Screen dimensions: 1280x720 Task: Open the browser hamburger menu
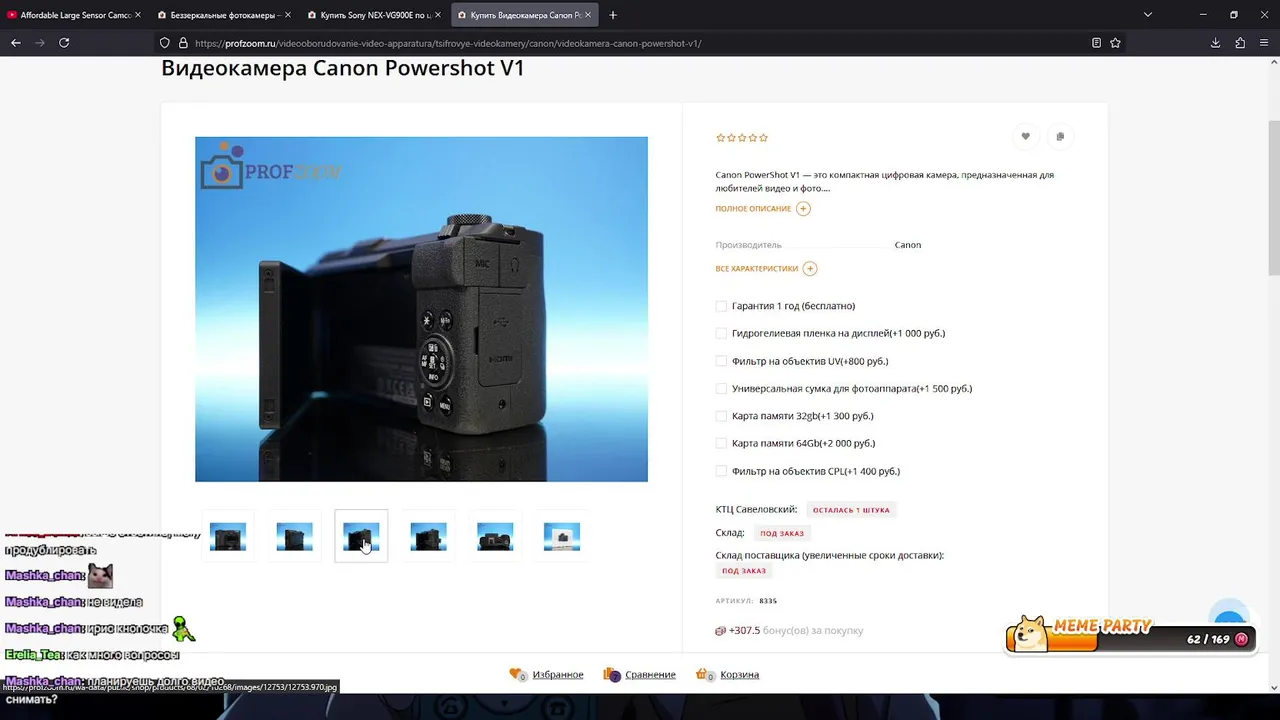(x=1265, y=43)
